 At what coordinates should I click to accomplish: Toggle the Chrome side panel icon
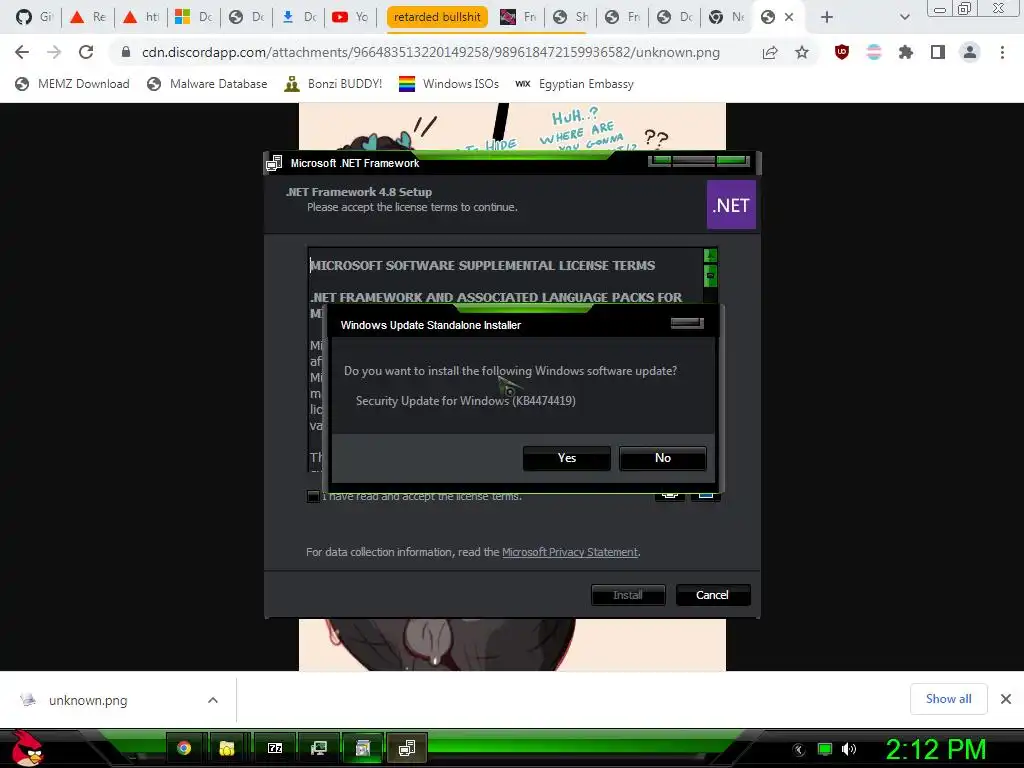point(938,52)
